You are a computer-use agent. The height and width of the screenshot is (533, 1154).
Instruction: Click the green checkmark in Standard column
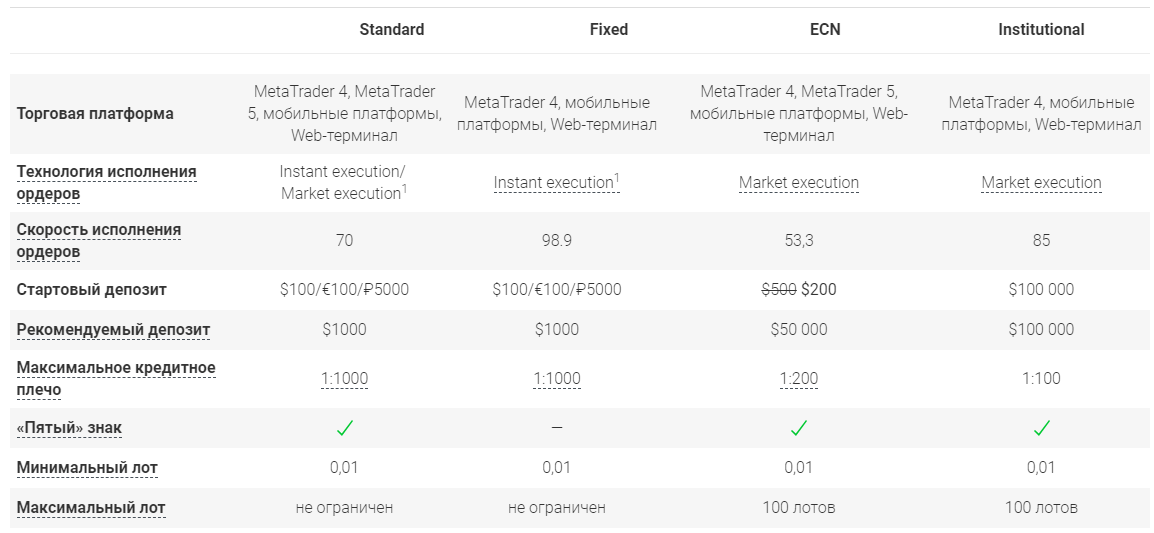pyautogui.click(x=344, y=428)
